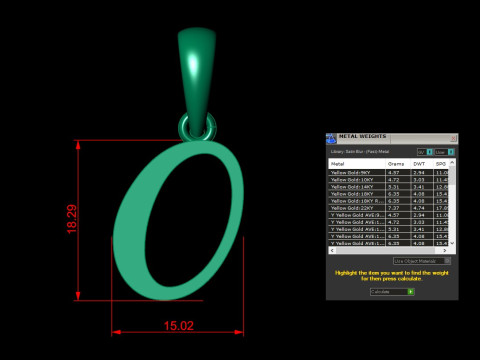
Task: Click the 15.02 width dimension label
Action: click(x=179, y=326)
